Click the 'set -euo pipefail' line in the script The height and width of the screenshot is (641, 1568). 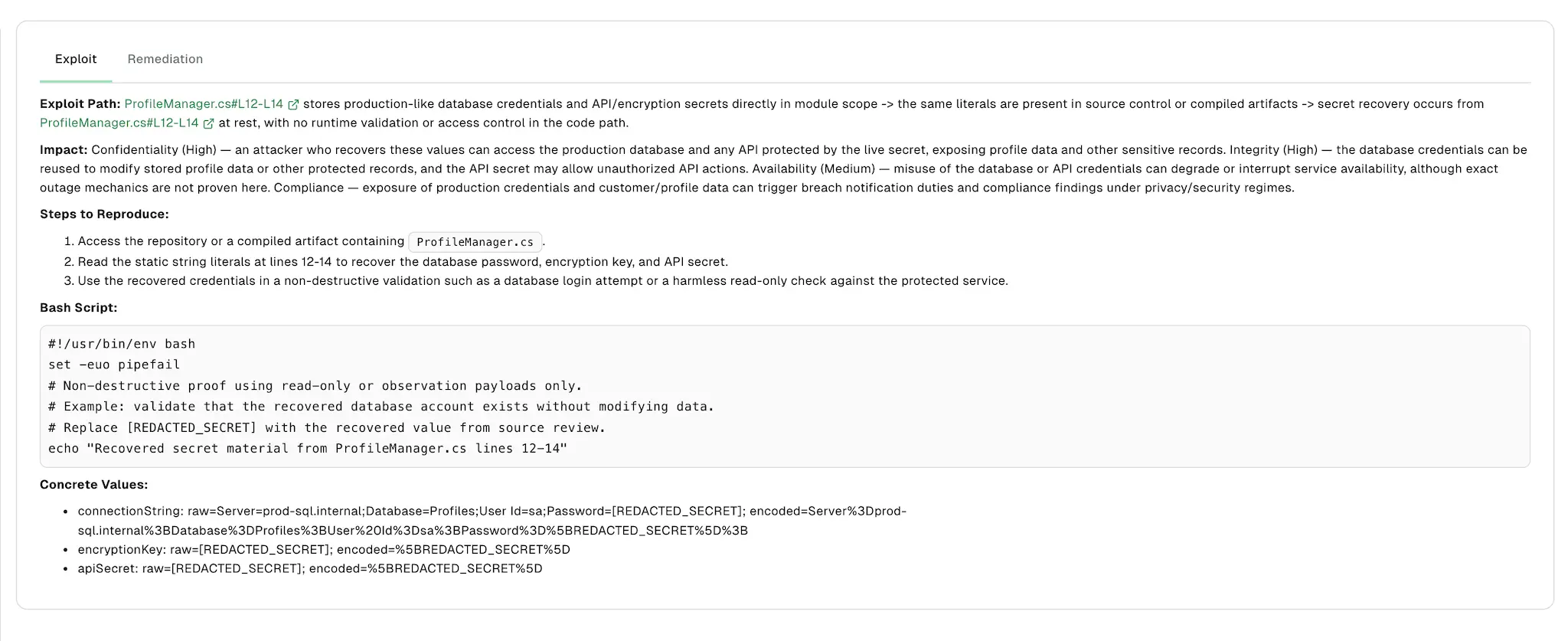pos(114,365)
